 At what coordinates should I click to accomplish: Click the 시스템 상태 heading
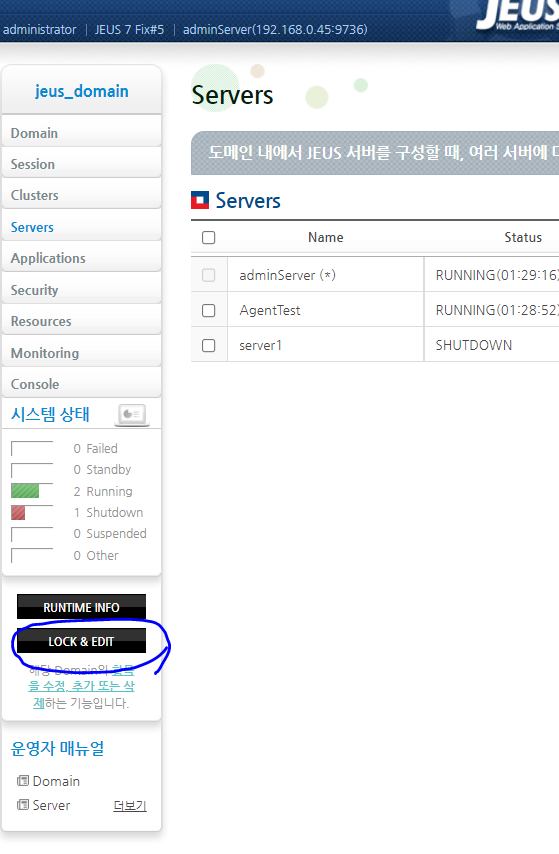click(50, 414)
